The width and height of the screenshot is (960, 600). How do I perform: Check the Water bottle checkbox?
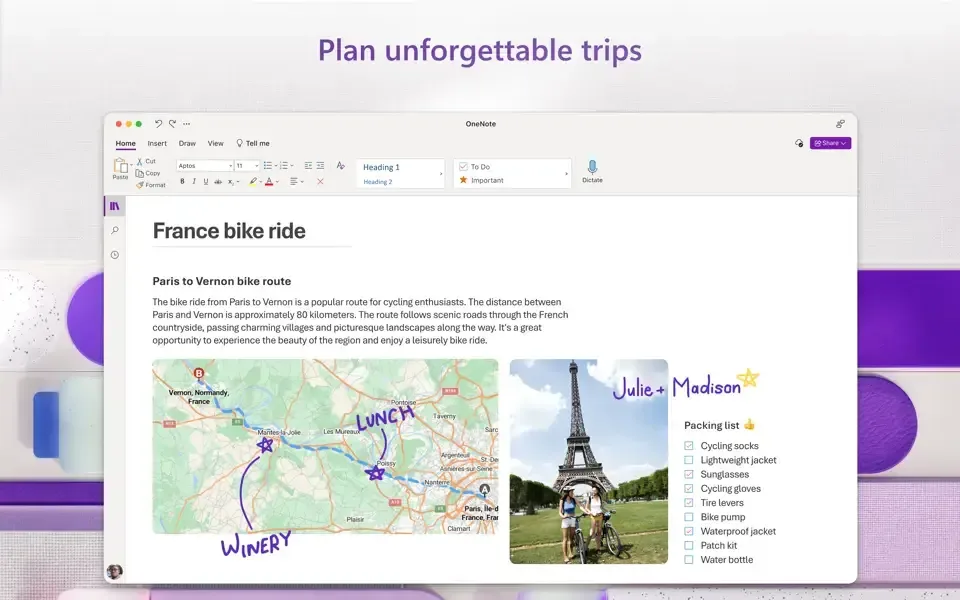click(x=689, y=560)
